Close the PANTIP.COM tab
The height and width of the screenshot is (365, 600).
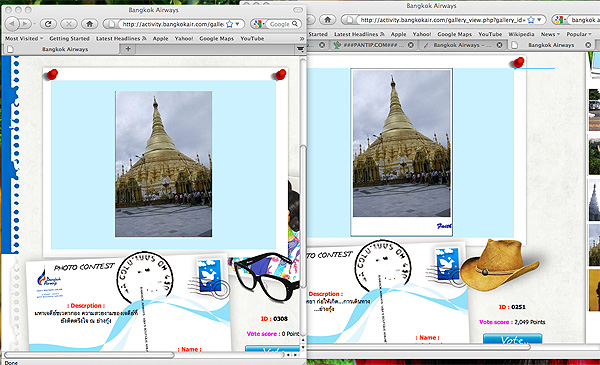411,45
